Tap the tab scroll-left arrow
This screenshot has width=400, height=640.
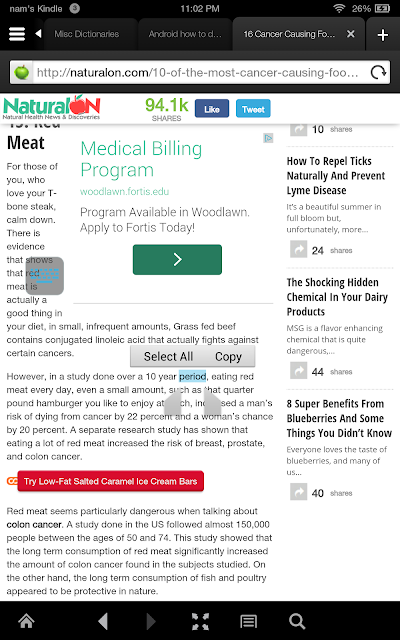point(38,34)
